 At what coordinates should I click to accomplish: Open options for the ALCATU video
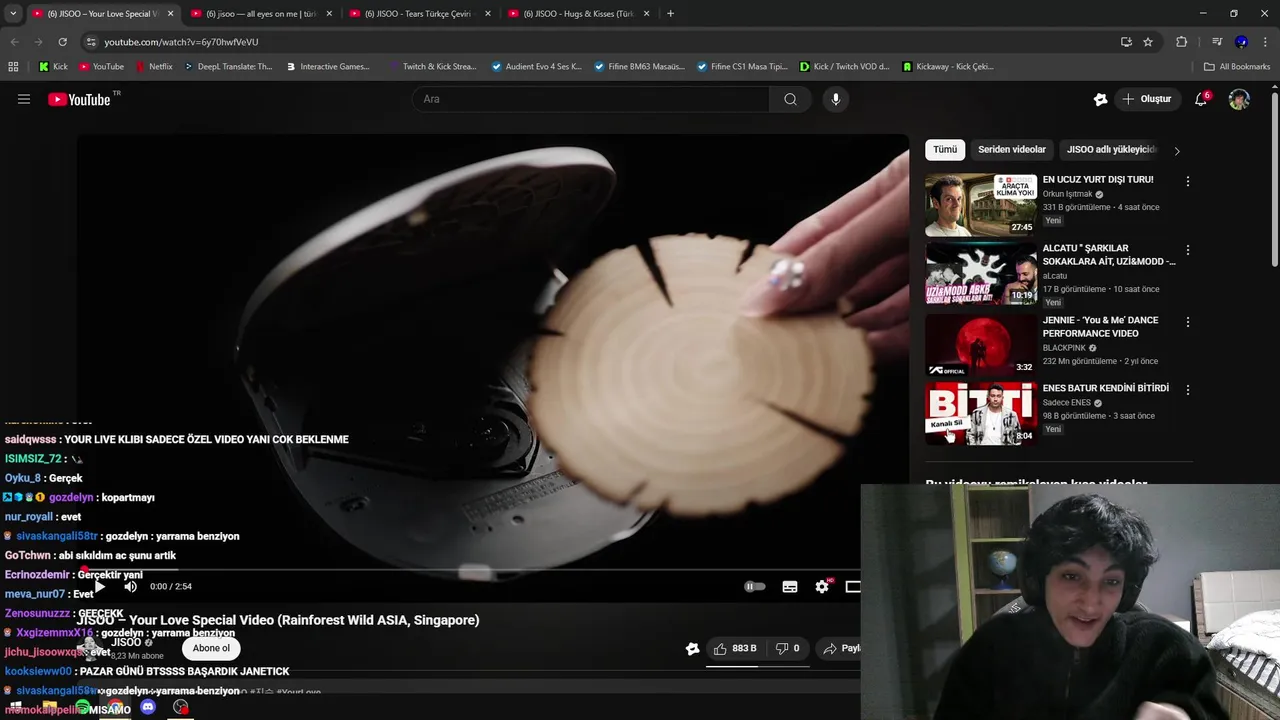click(1188, 250)
